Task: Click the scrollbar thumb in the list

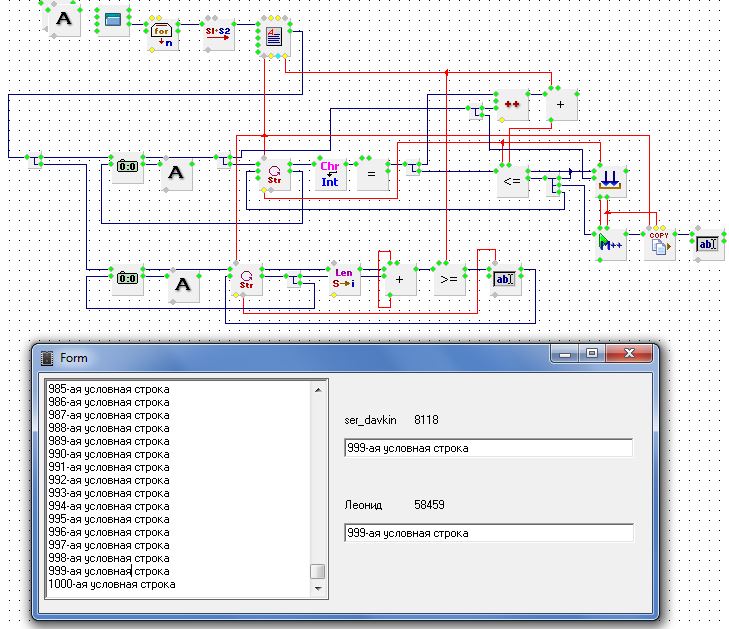Action: pyautogui.click(x=317, y=571)
